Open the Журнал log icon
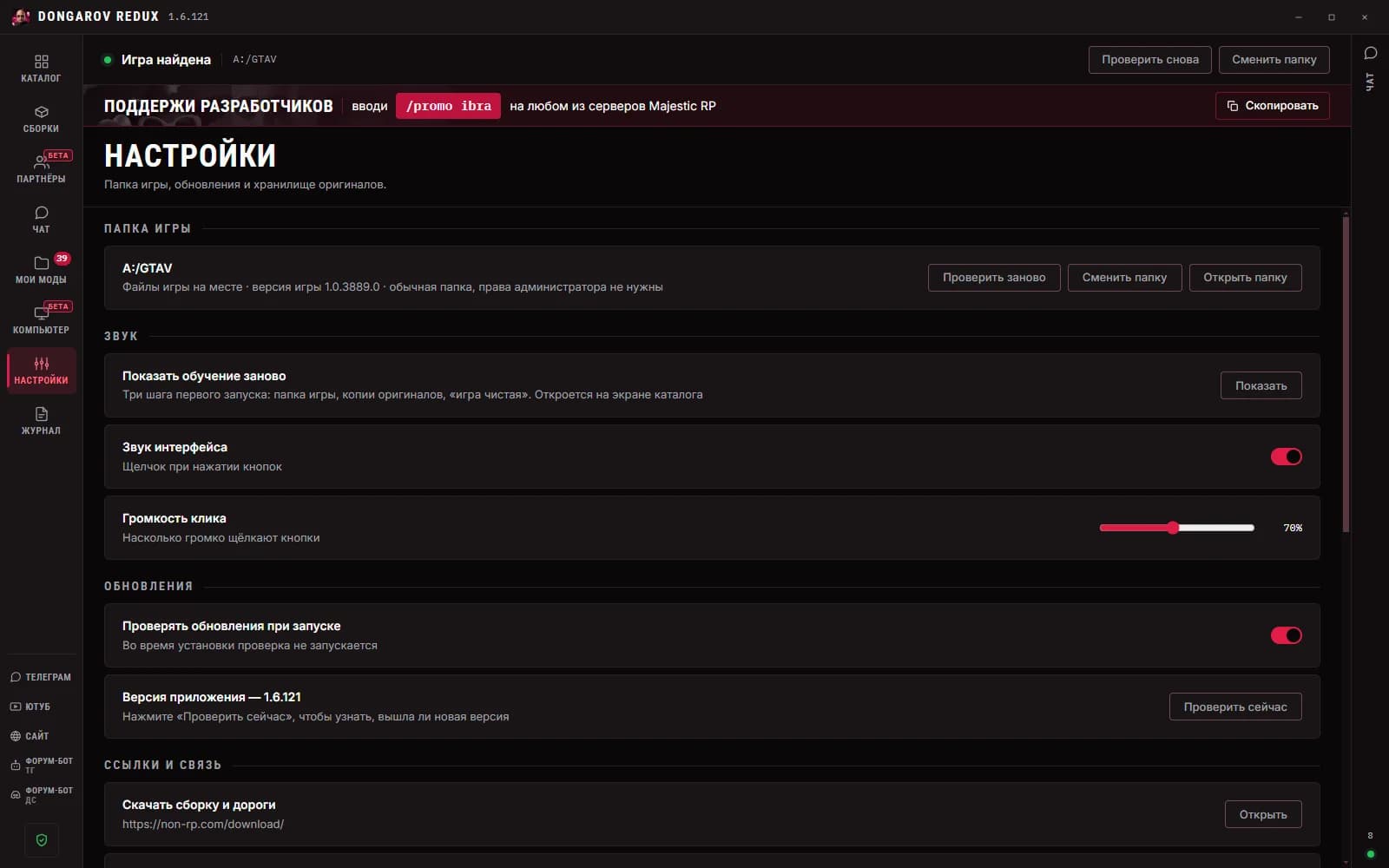The image size is (1389, 868). (41, 421)
